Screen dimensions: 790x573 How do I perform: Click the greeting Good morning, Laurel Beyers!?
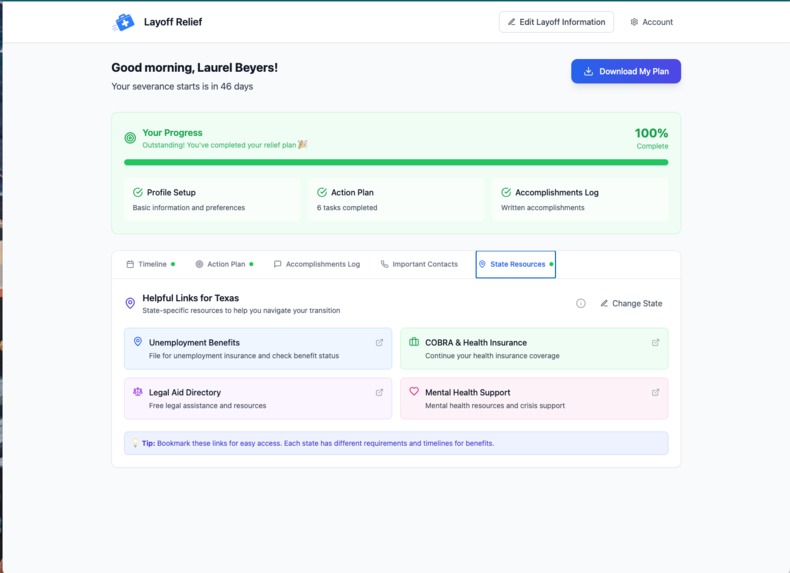coord(194,68)
